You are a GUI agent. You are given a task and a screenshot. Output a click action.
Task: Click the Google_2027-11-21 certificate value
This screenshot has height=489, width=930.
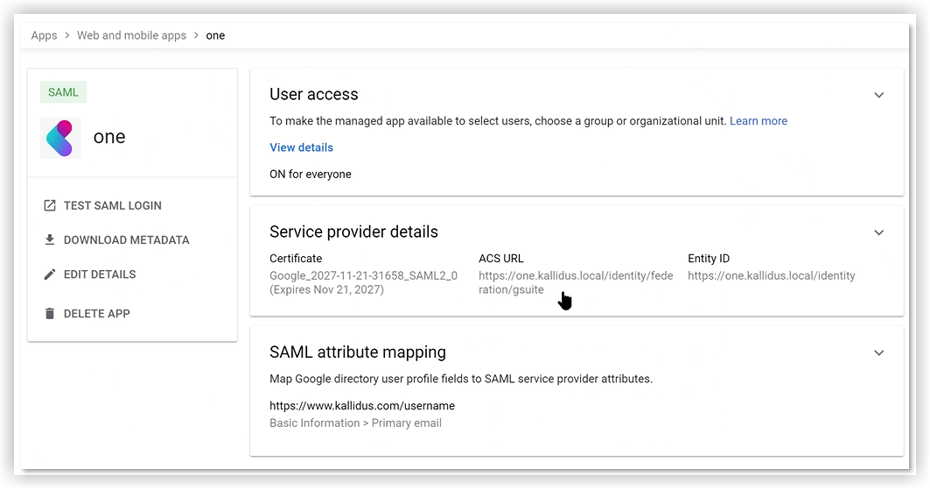364,282
